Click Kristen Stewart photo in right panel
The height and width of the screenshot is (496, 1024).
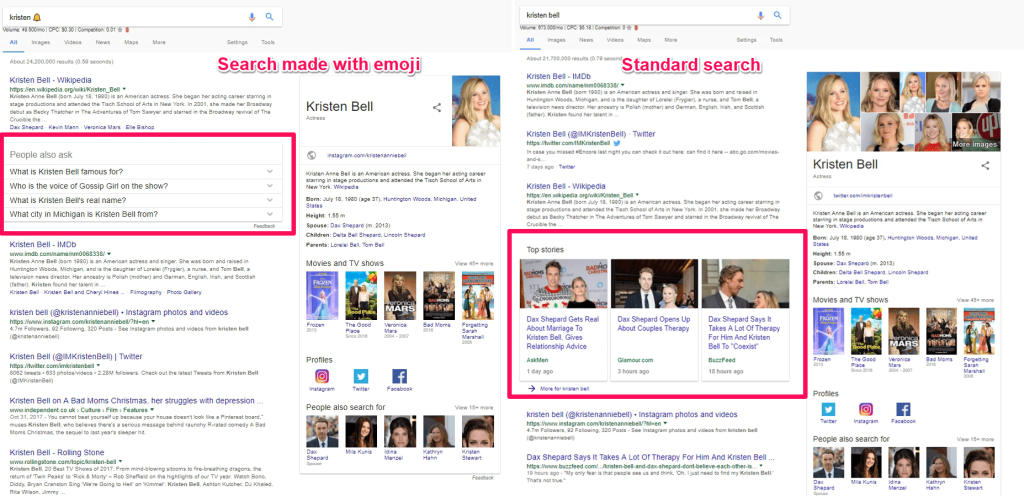(x=979, y=463)
